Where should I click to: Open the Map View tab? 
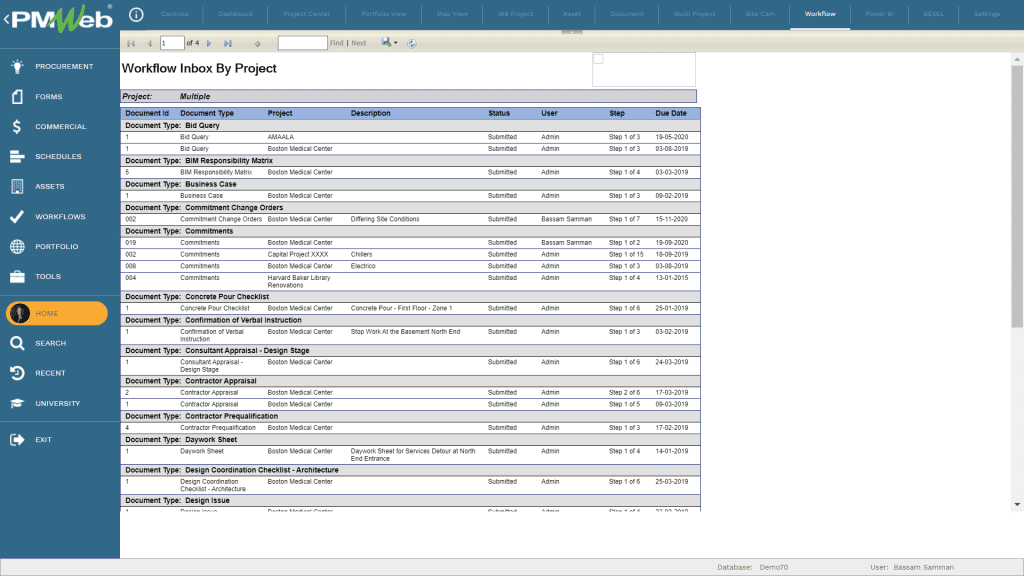tap(452, 14)
